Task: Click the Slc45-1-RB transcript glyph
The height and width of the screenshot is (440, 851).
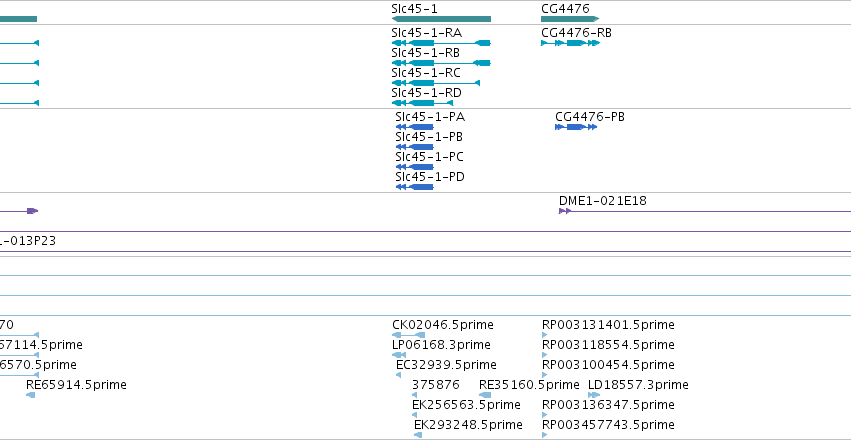Action: [441, 63]
